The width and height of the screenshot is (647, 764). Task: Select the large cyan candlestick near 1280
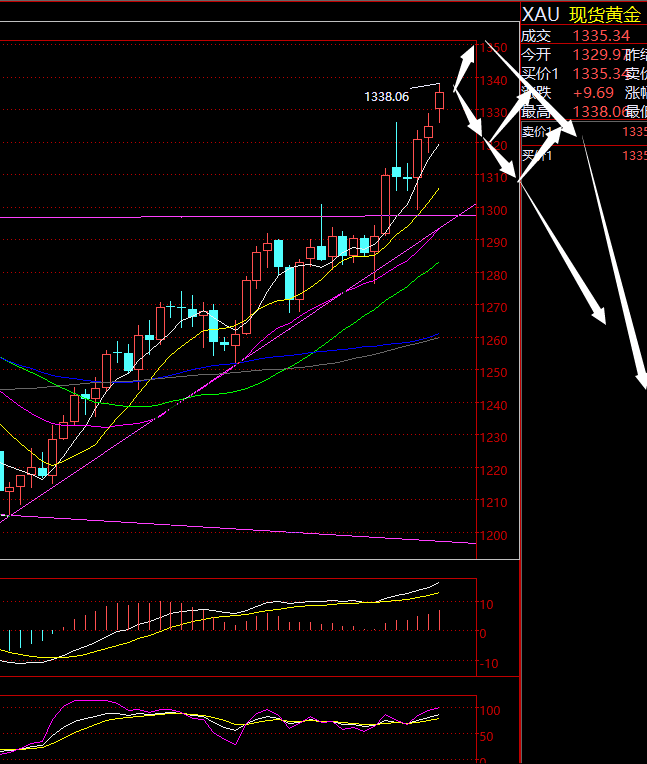pos(290,283)
